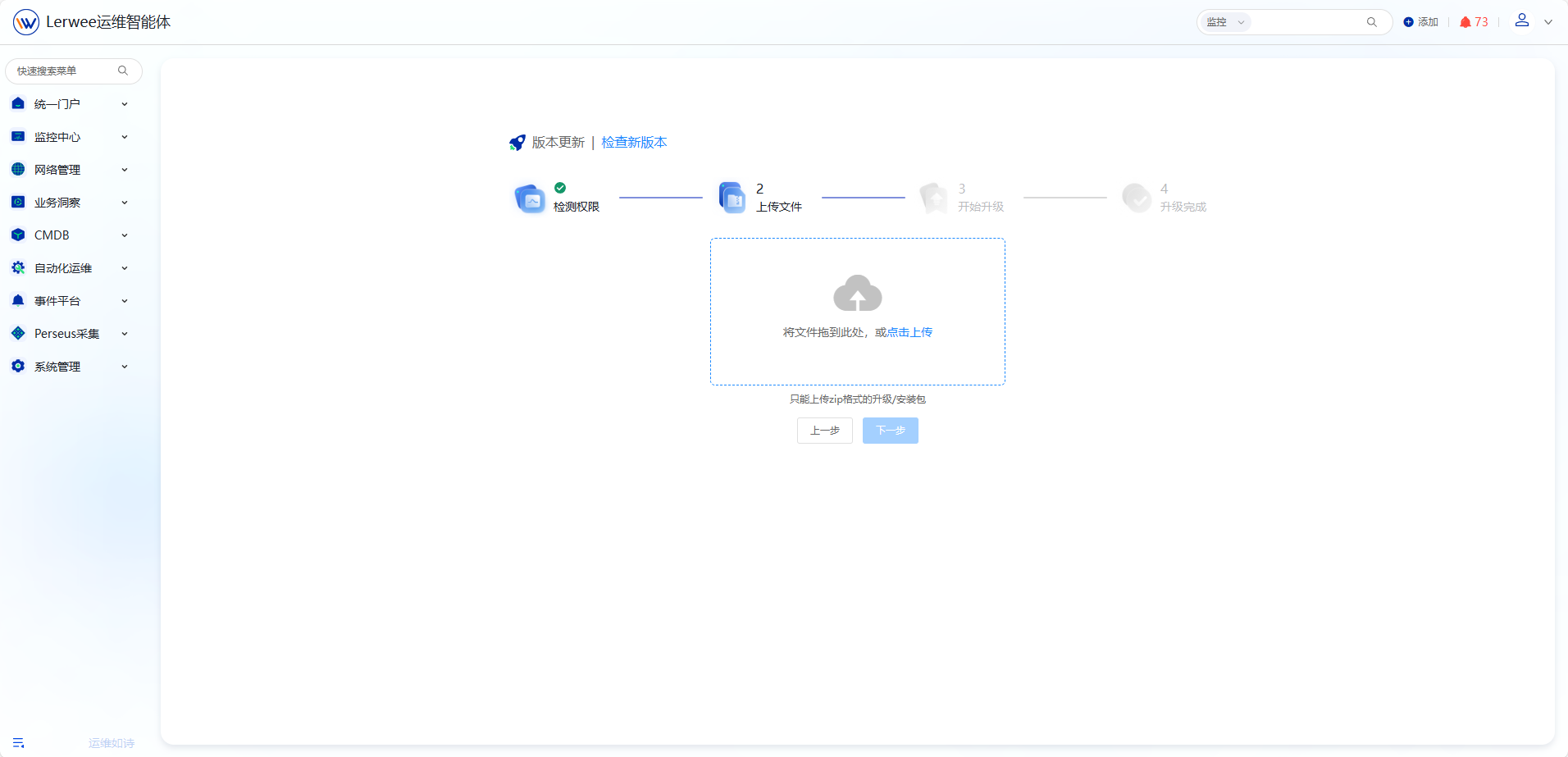This screenshot has width=1568, height=757.
Task: Expand the CMDB menu chevron
Action: tap(125, 235)
